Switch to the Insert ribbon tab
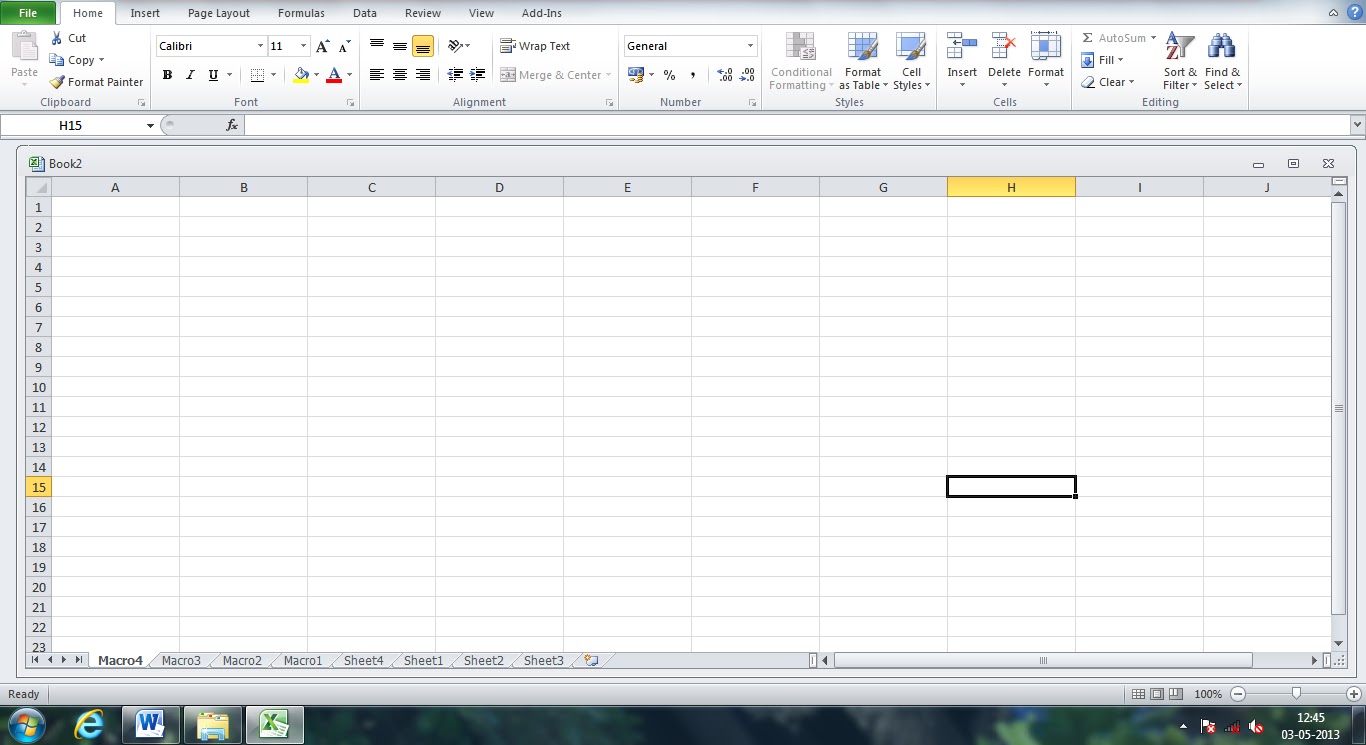1366x745 pixels. coord(145,13)
